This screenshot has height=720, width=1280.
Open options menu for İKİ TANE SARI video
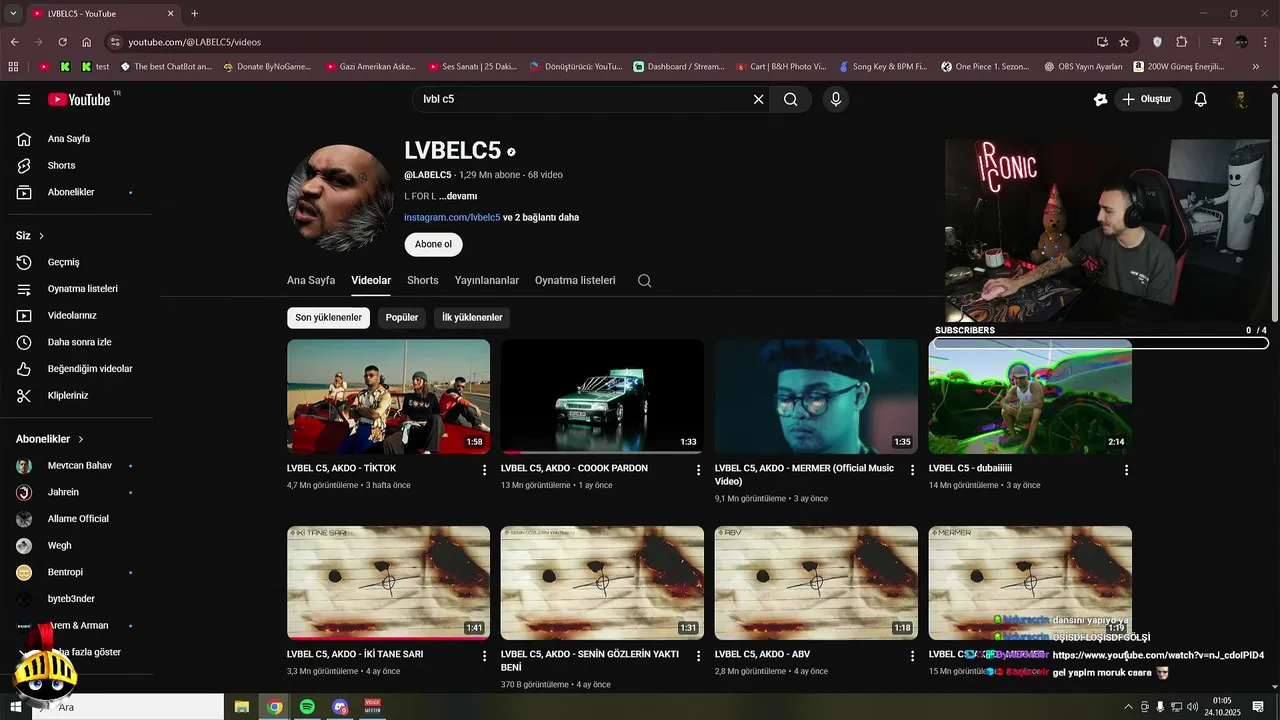[x=485, y=656]
